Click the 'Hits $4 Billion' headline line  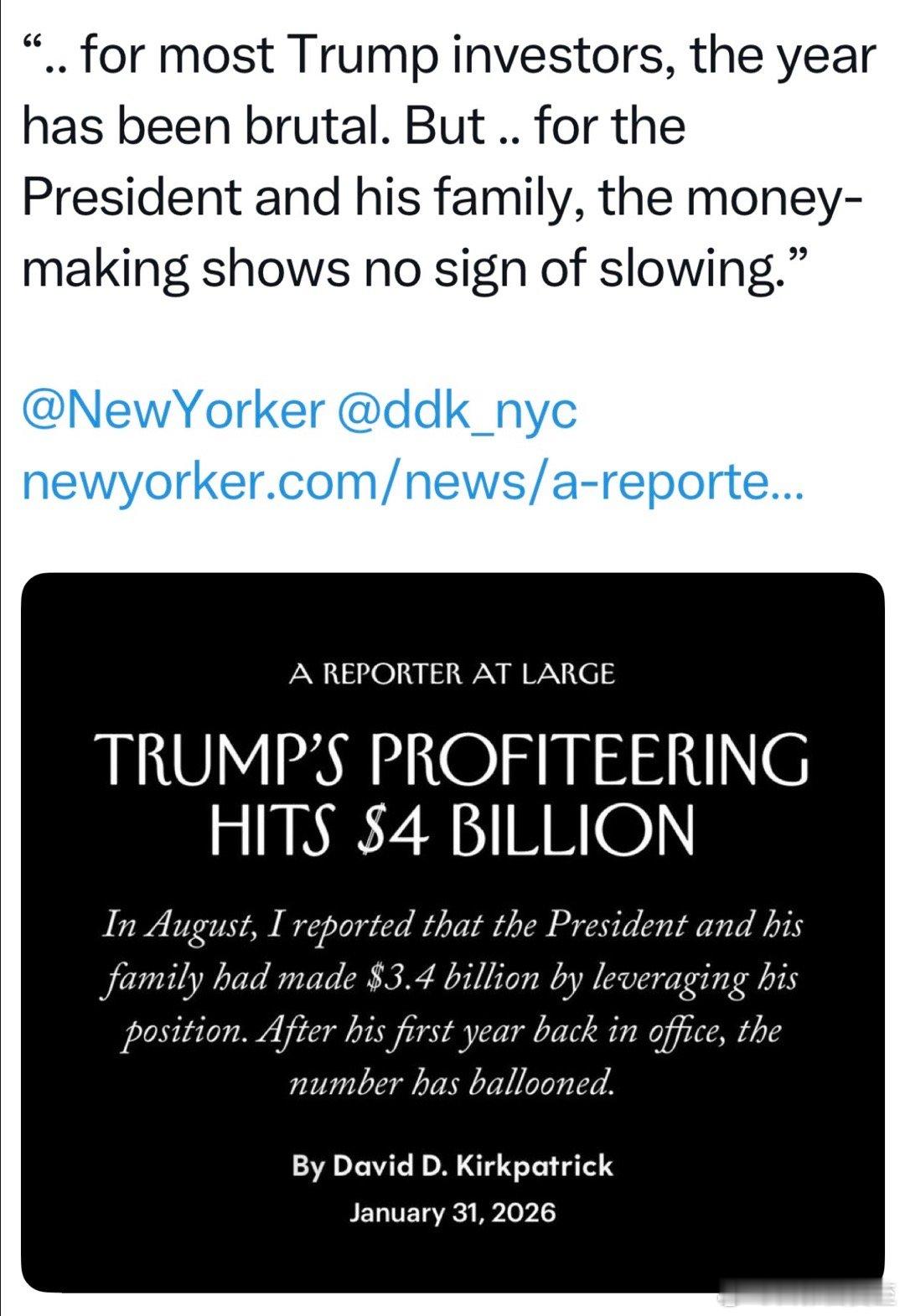tap(452, 829)
